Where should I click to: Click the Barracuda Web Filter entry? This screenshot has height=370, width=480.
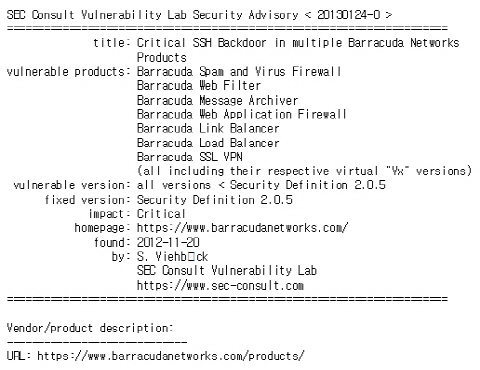tap(199, 86)
